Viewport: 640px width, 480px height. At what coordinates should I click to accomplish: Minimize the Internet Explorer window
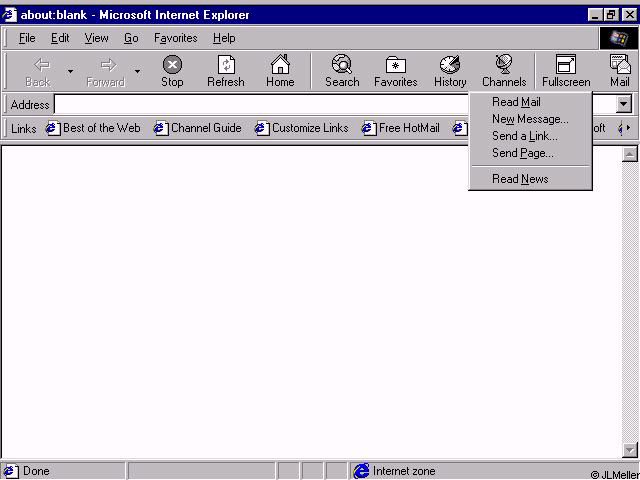point(595,16)
